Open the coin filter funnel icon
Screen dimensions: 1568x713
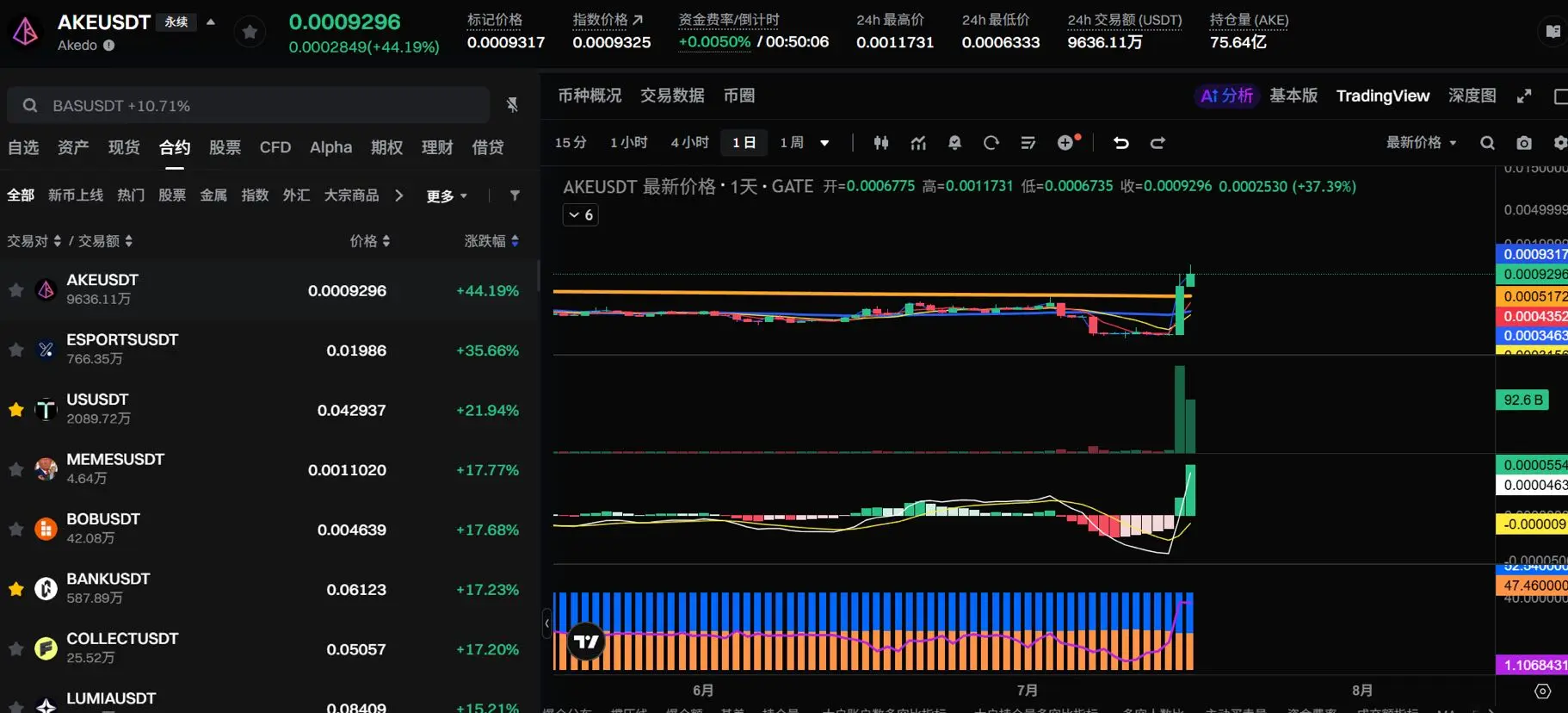(515, 195)
